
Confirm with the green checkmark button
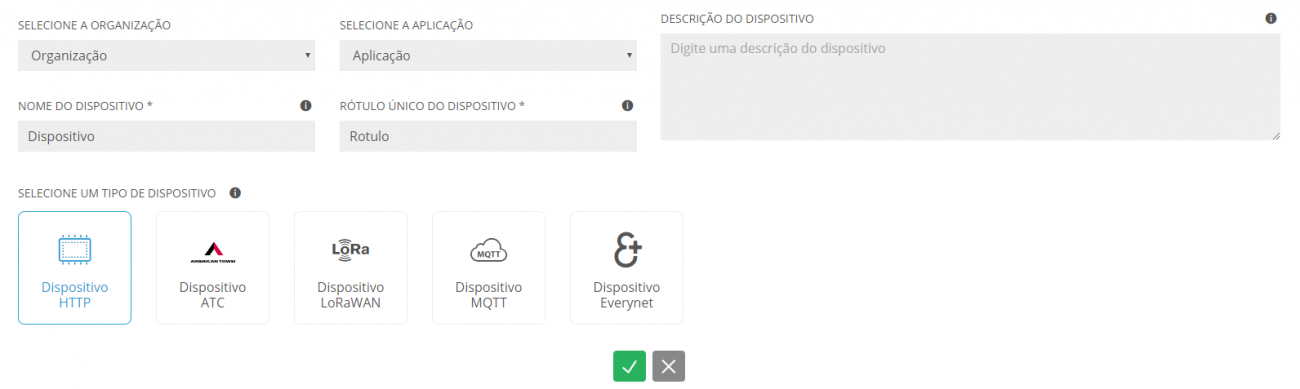pyautogui.click(x=629, y=366)
